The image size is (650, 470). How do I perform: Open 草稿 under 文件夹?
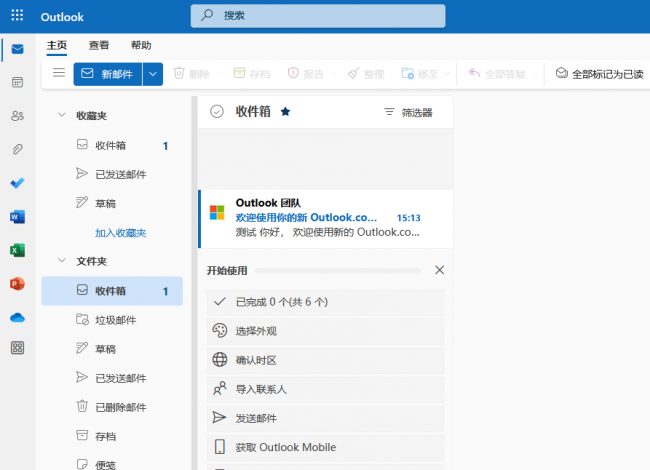tap(112, 349)
